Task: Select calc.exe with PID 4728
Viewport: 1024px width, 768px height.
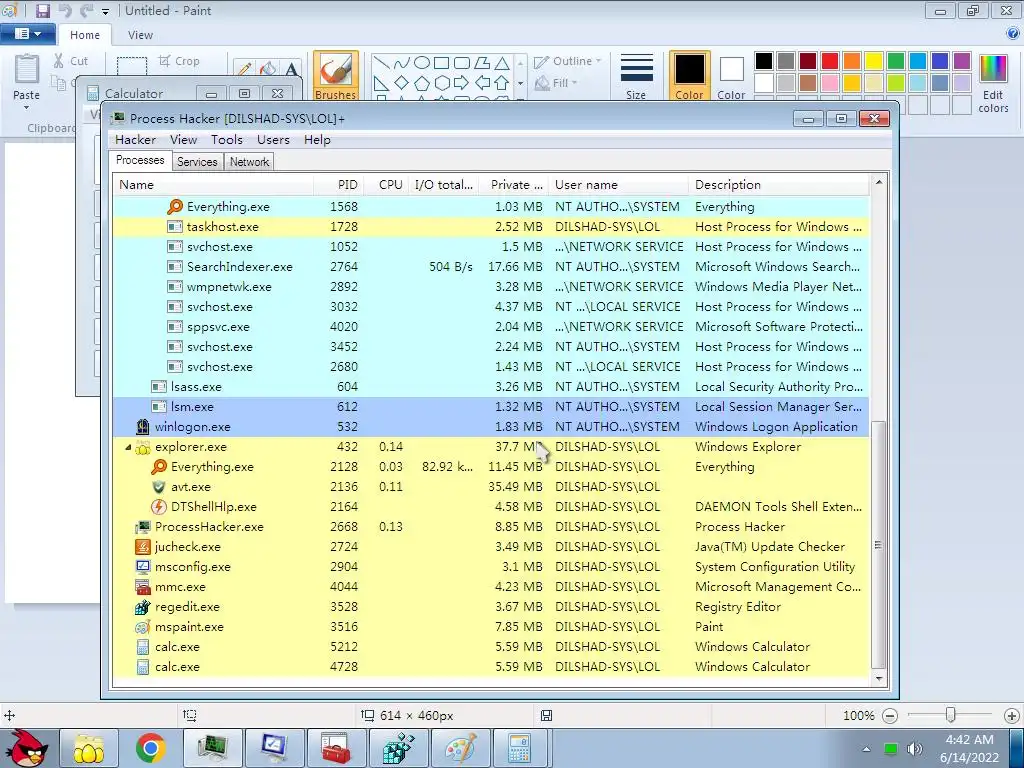Action: pos(491,667)
